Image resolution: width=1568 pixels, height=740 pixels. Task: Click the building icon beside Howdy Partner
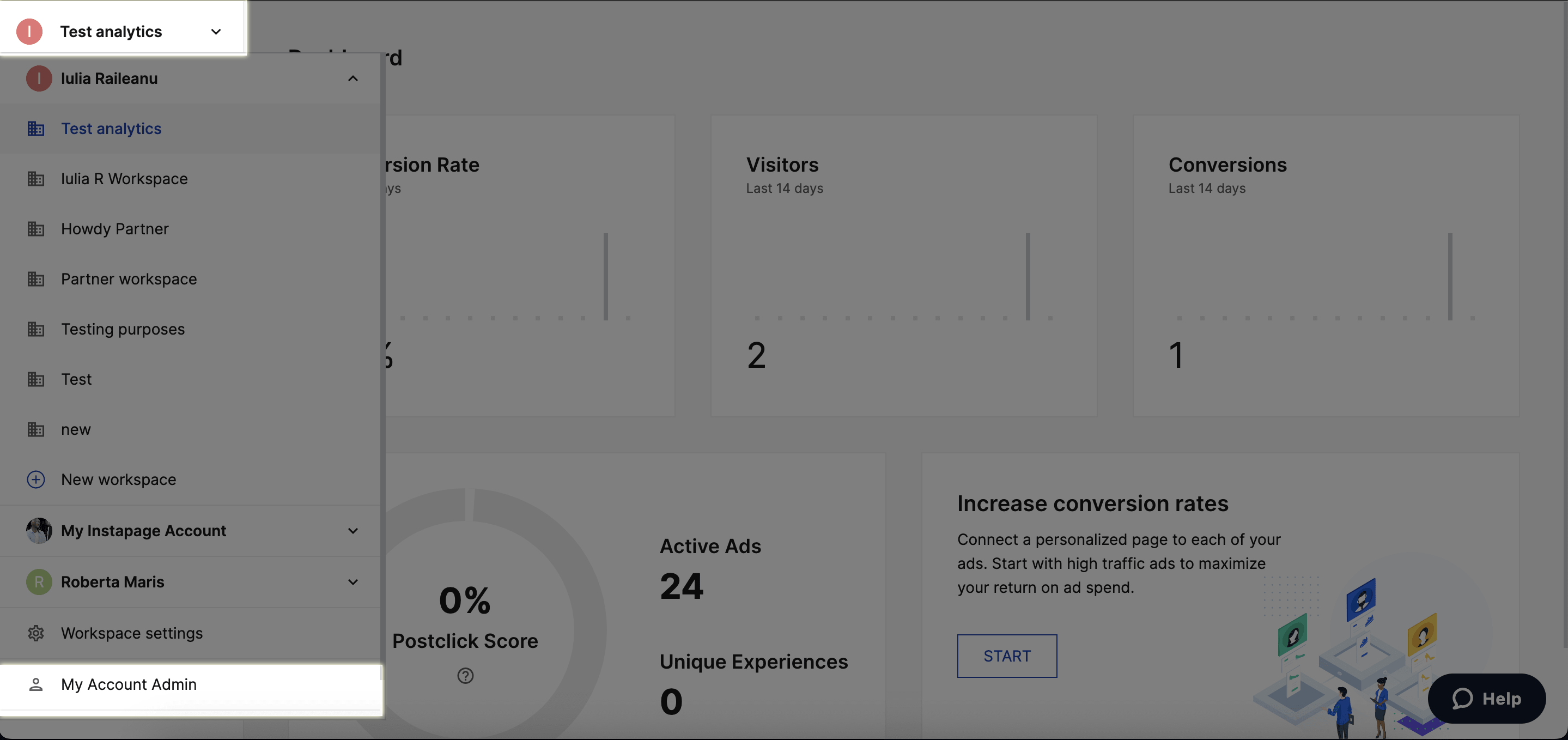point(36,228)
